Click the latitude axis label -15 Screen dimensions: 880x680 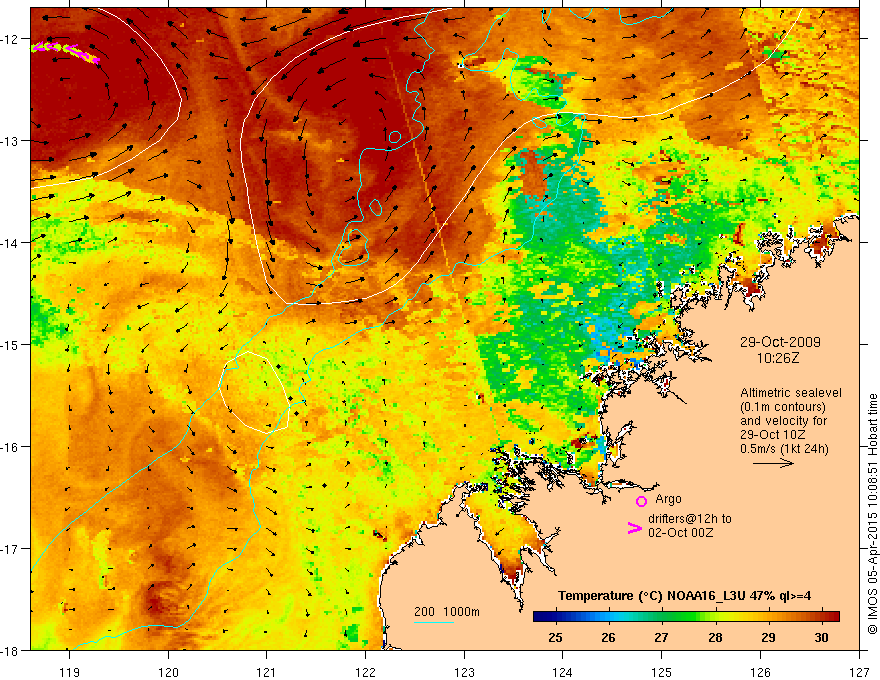pyautogui.click(x=9, y=344)
